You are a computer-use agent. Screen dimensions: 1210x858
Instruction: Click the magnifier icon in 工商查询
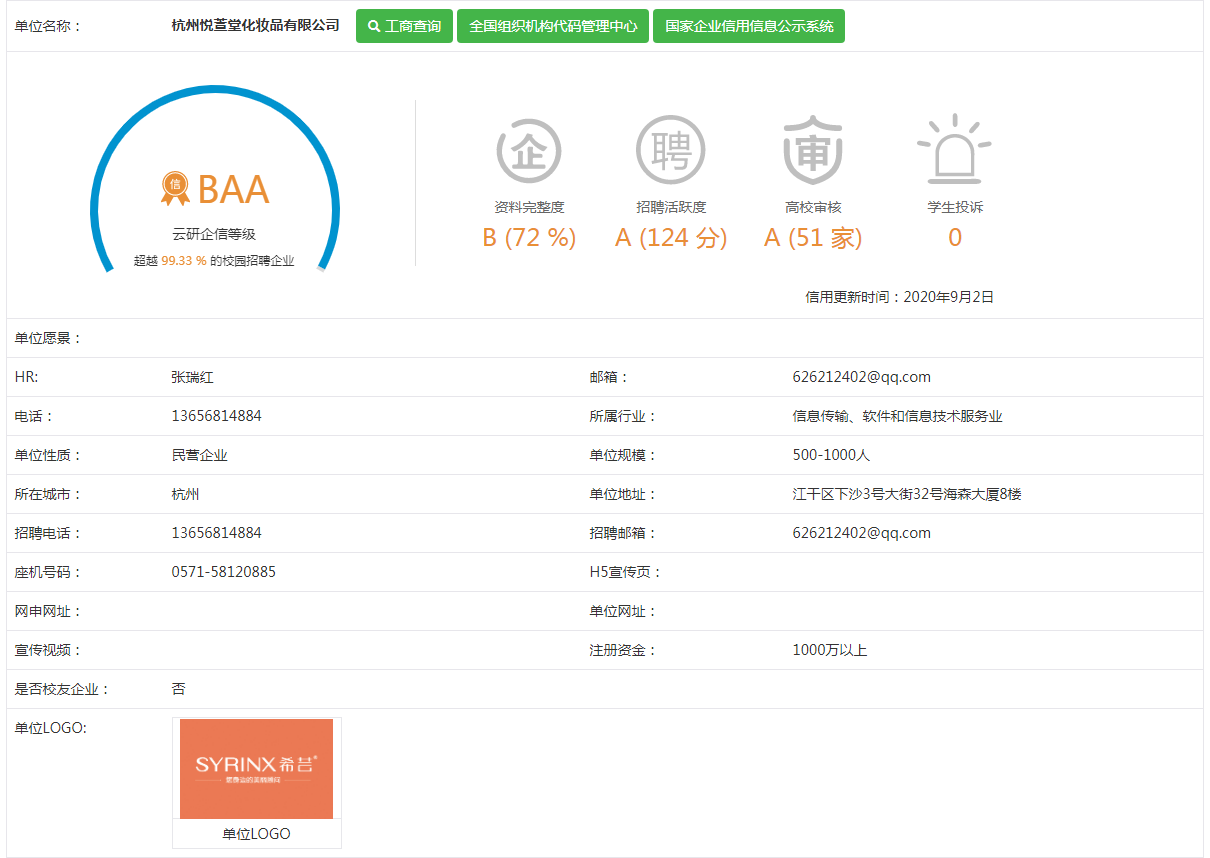pyautogui.click(x=374, y=26)
